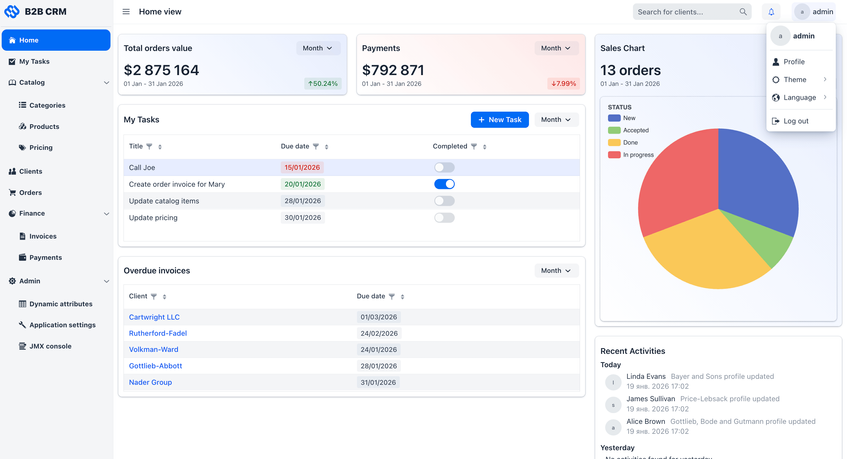Choose Log out in user menu
Image resolution: width=847 pixels, height=459 pixels.
click(x=796, y=121)
